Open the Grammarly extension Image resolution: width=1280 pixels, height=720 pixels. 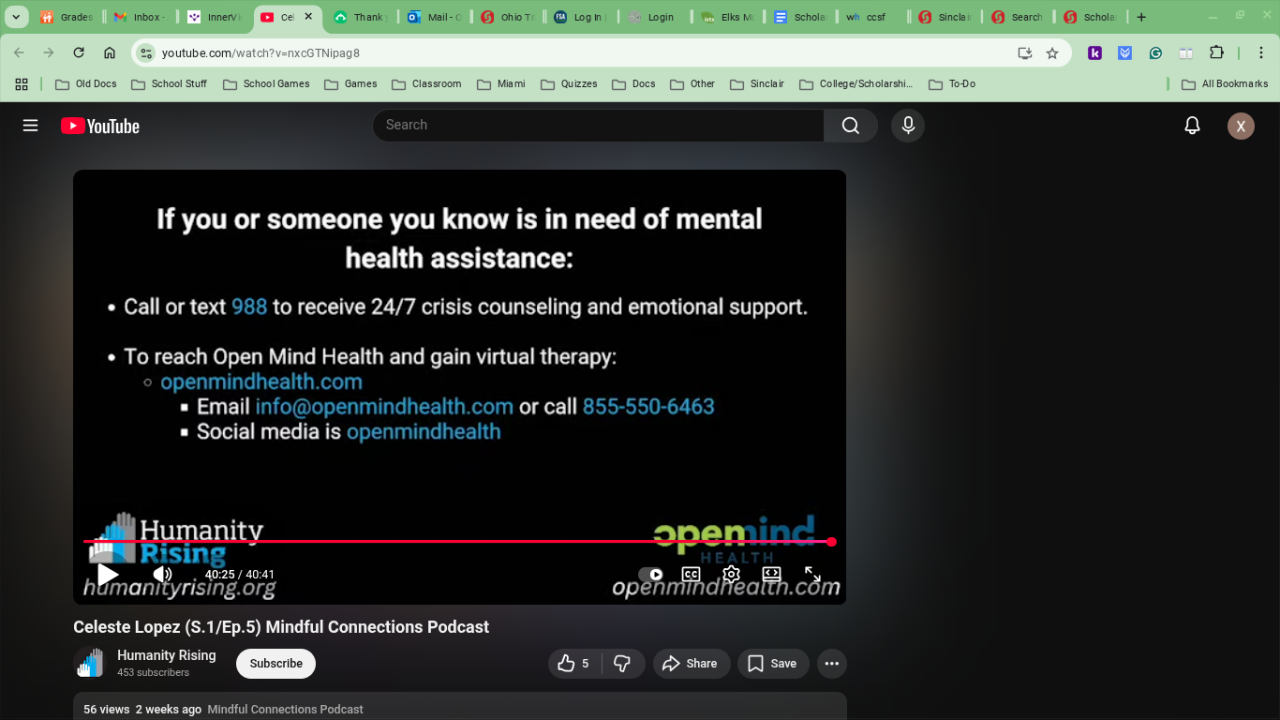tap(1155, 53)
